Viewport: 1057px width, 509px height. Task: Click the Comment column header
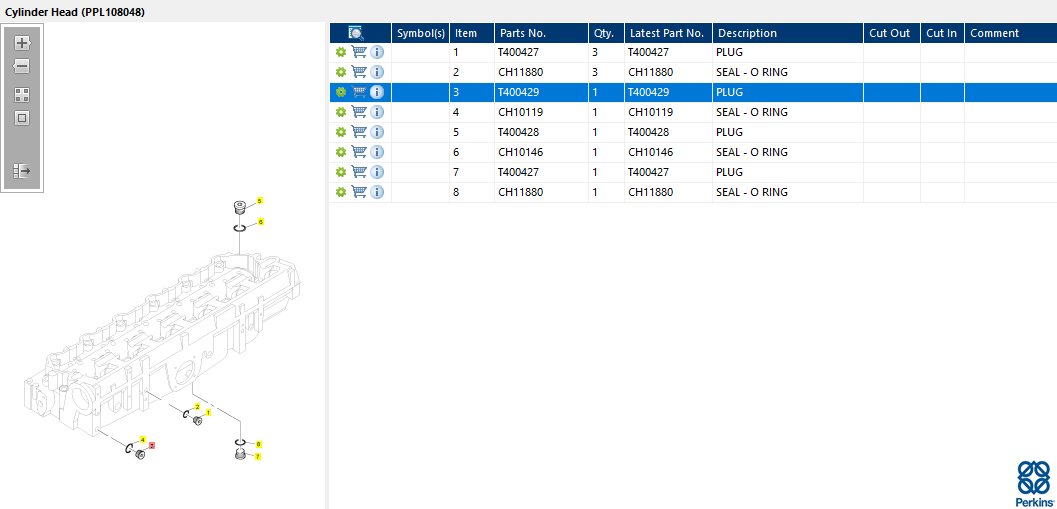pyautogui.click(x=1010, y=33)
